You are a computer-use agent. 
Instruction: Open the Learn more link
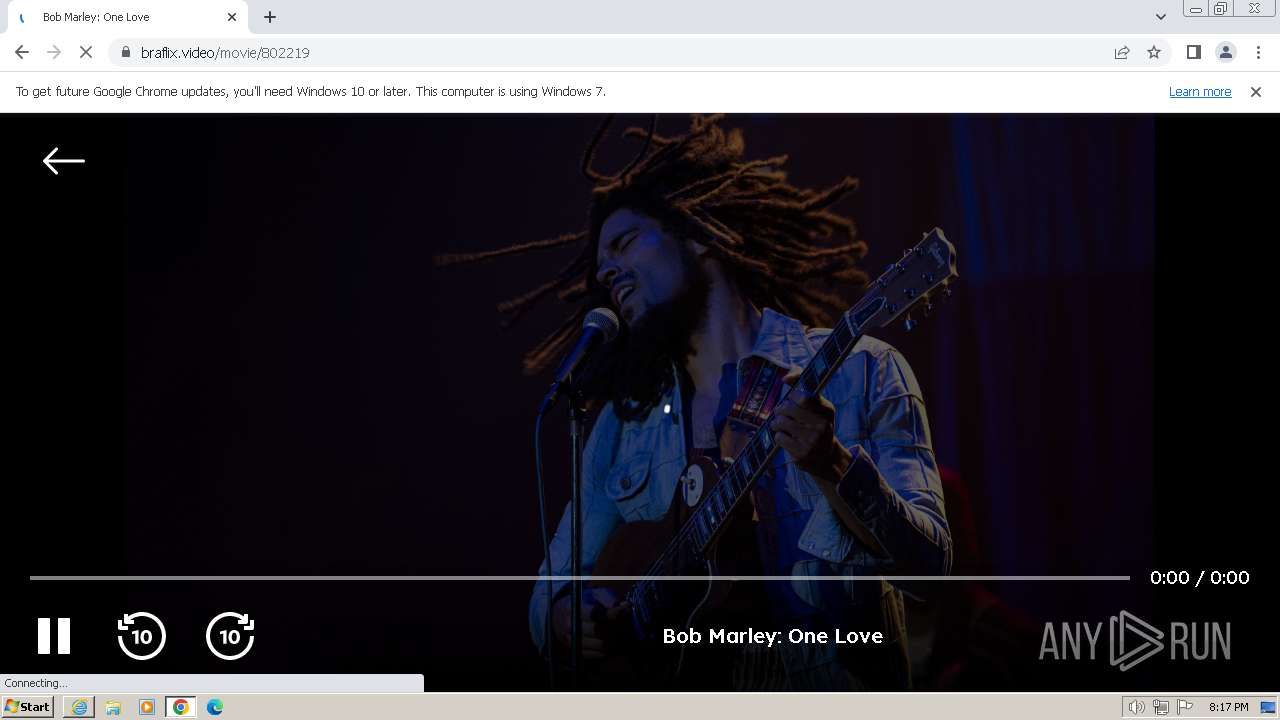click(1200, 91)
